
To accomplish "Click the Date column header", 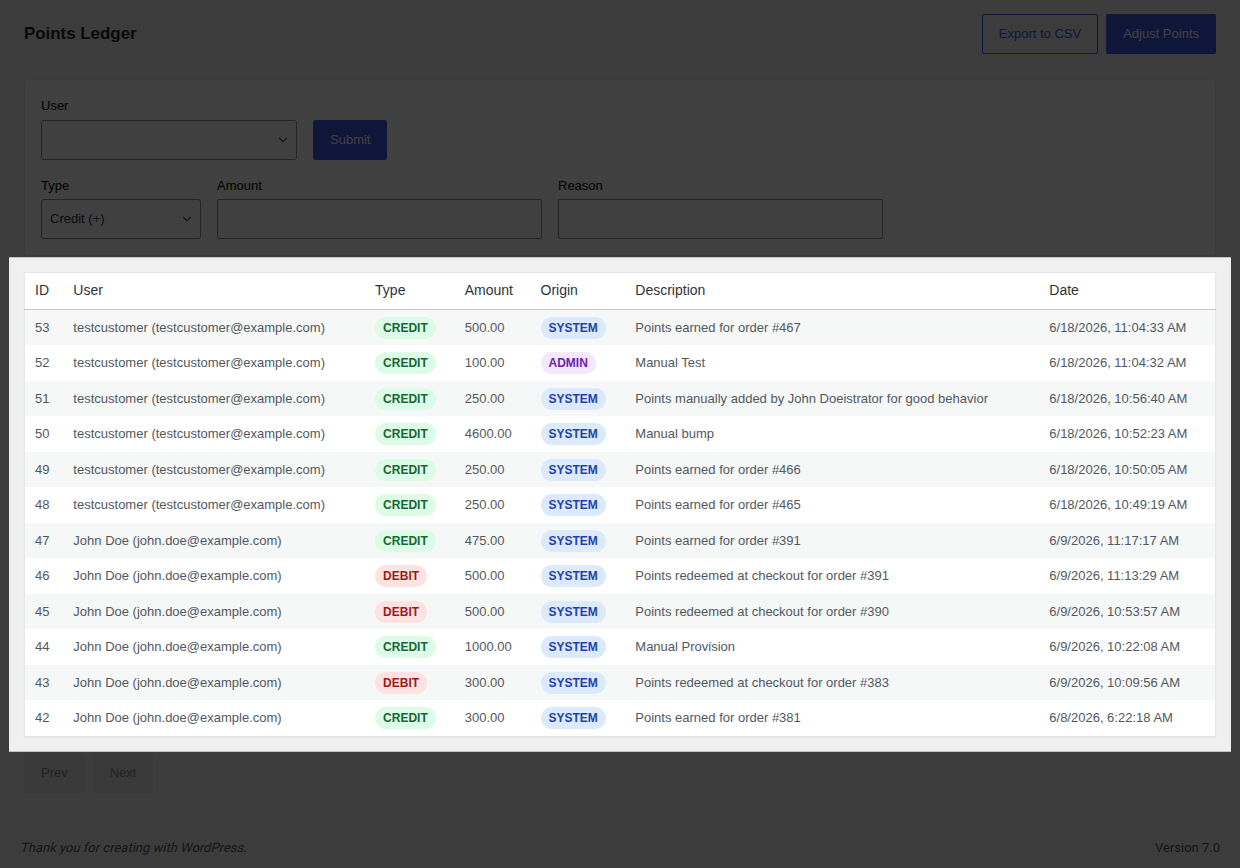I will (1064, 290).
